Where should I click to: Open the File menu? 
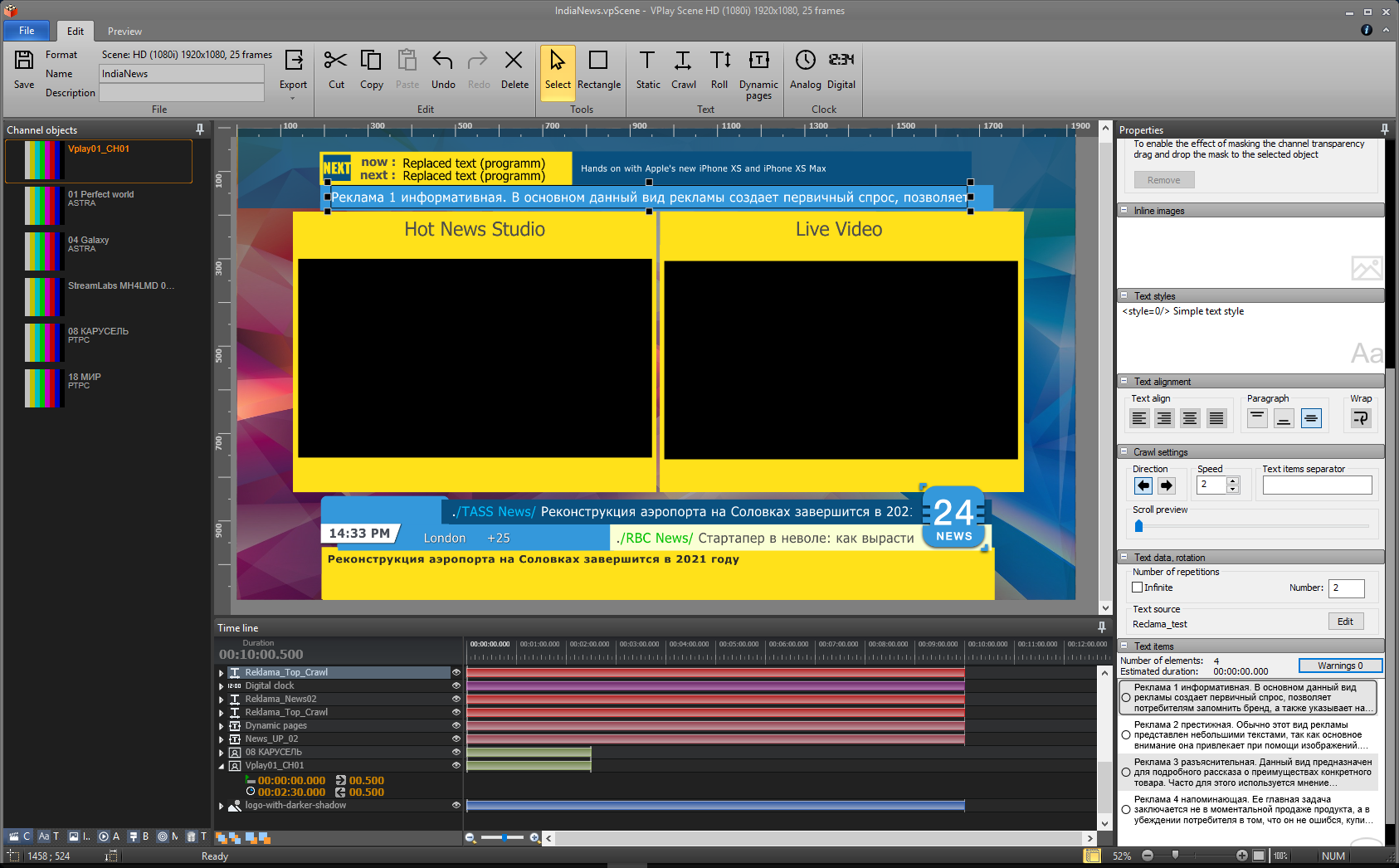(26, 30)
